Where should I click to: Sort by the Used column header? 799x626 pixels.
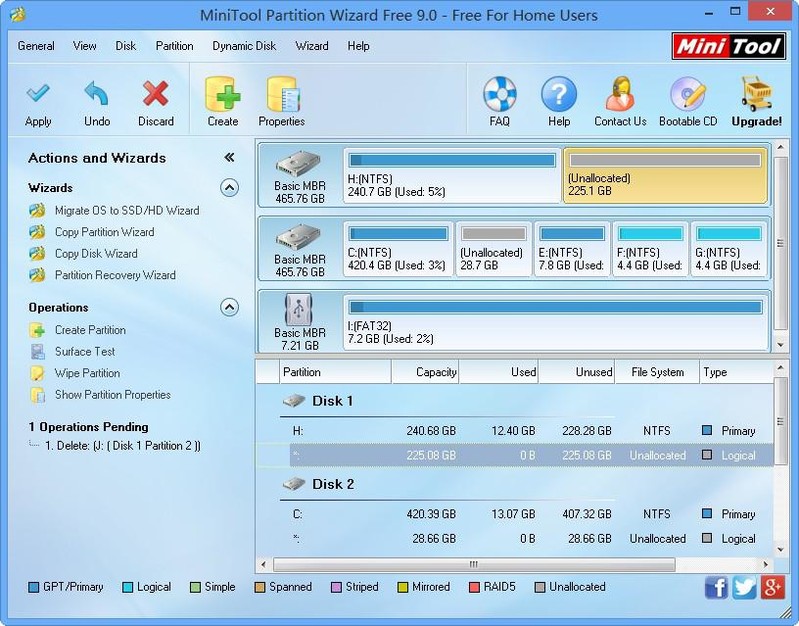499,372
